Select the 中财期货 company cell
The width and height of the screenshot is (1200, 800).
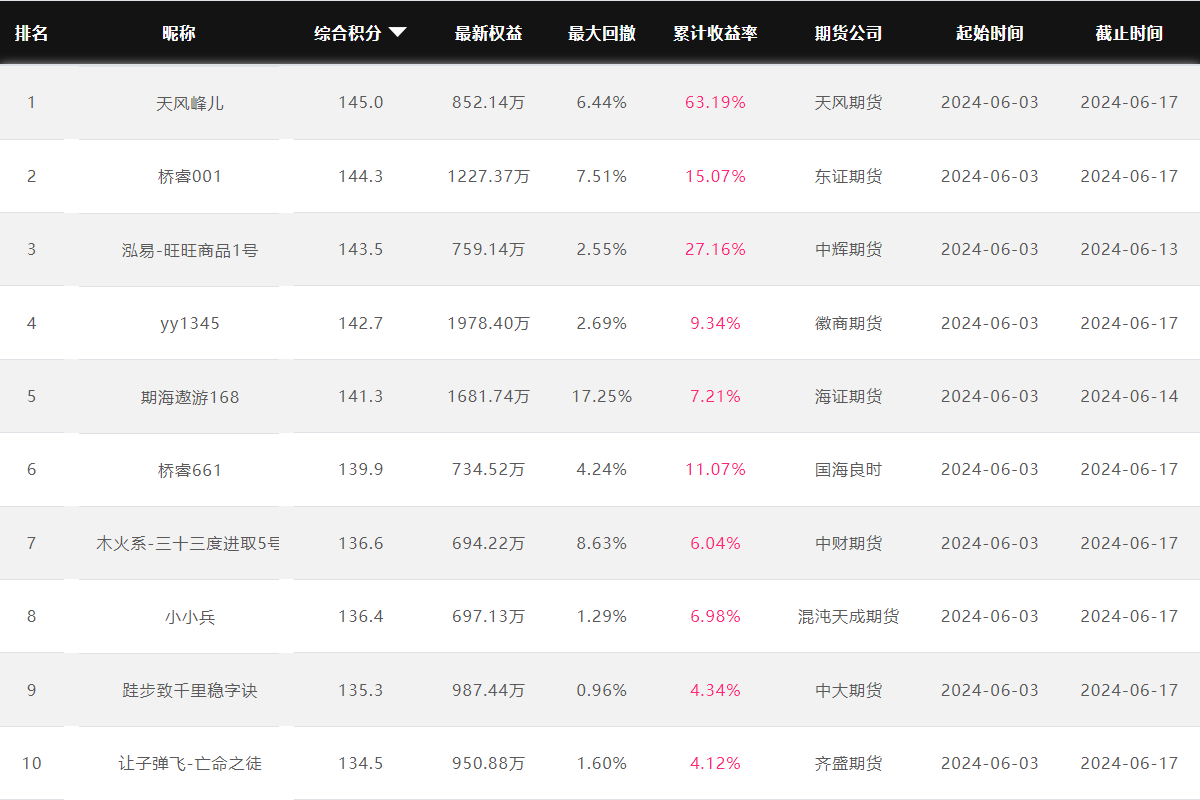pyautogui.click(x=848, y=543)
